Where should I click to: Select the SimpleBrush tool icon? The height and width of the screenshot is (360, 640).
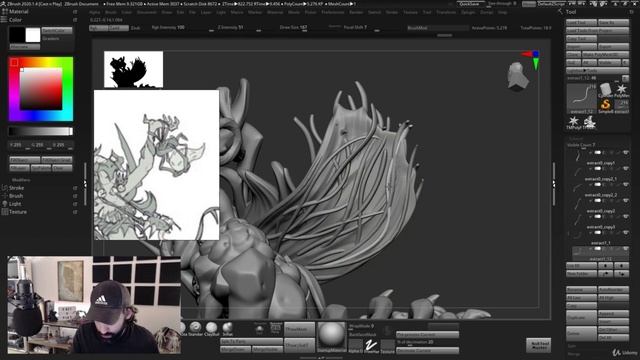(x=605, y=105)
